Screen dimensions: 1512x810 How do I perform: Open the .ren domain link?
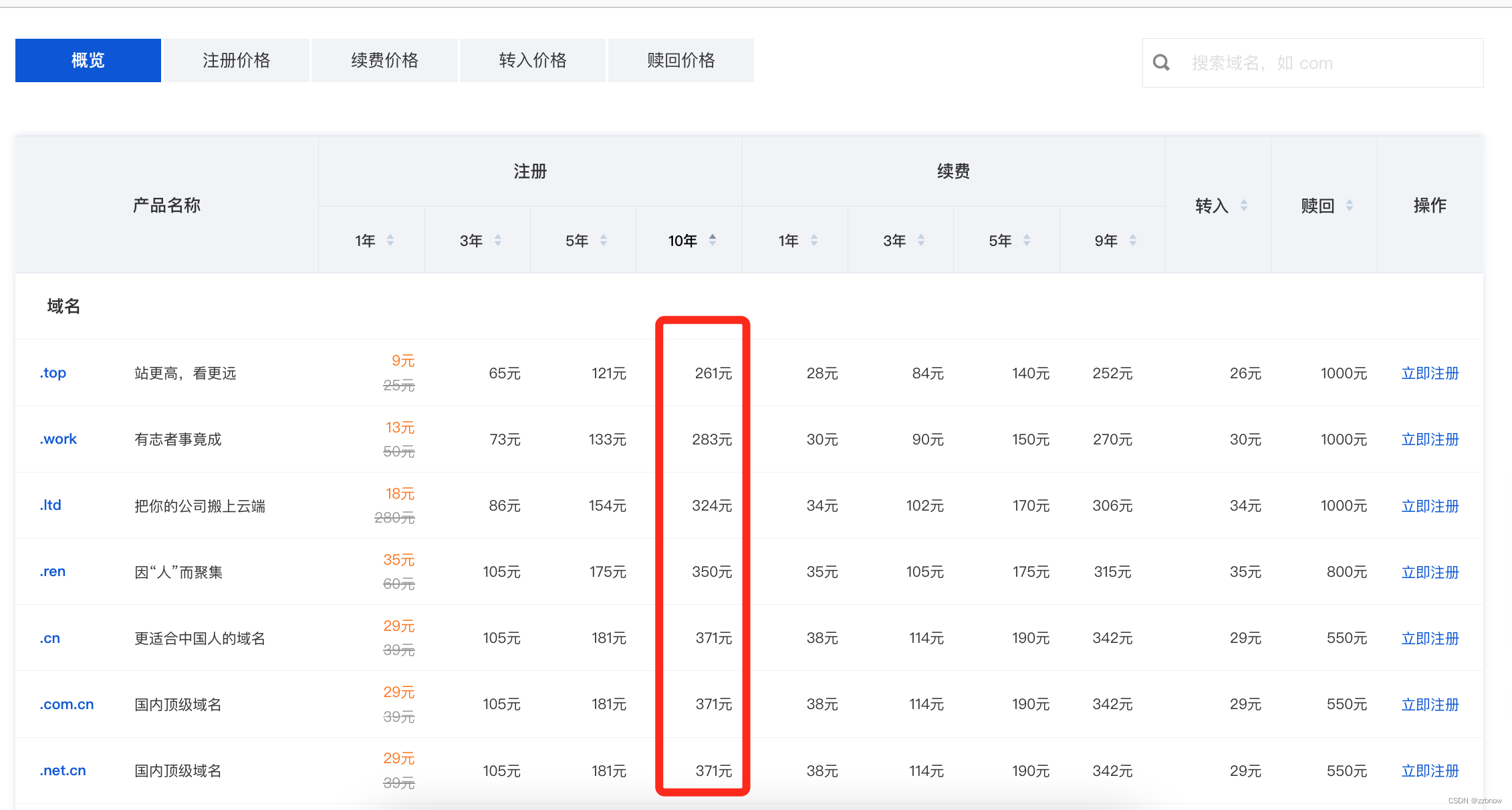[52, 571]
